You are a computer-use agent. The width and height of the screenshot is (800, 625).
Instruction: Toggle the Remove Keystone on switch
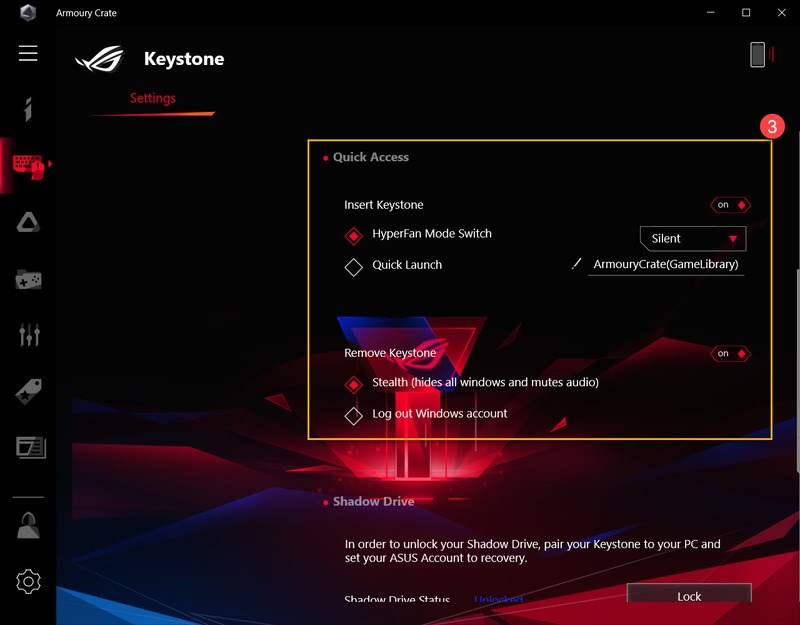pyautogui.click(x=730, y=353)
